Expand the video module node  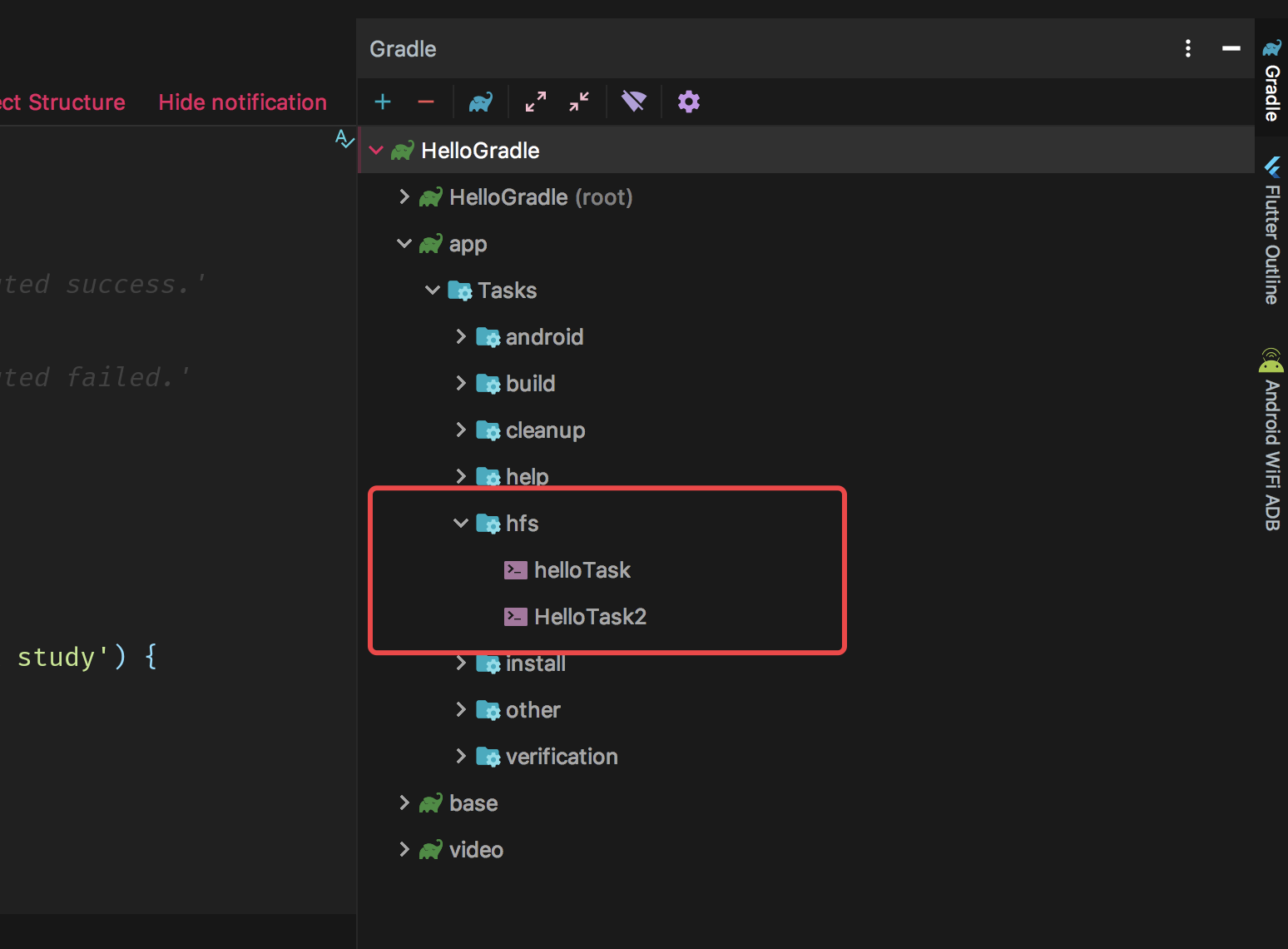404,850
